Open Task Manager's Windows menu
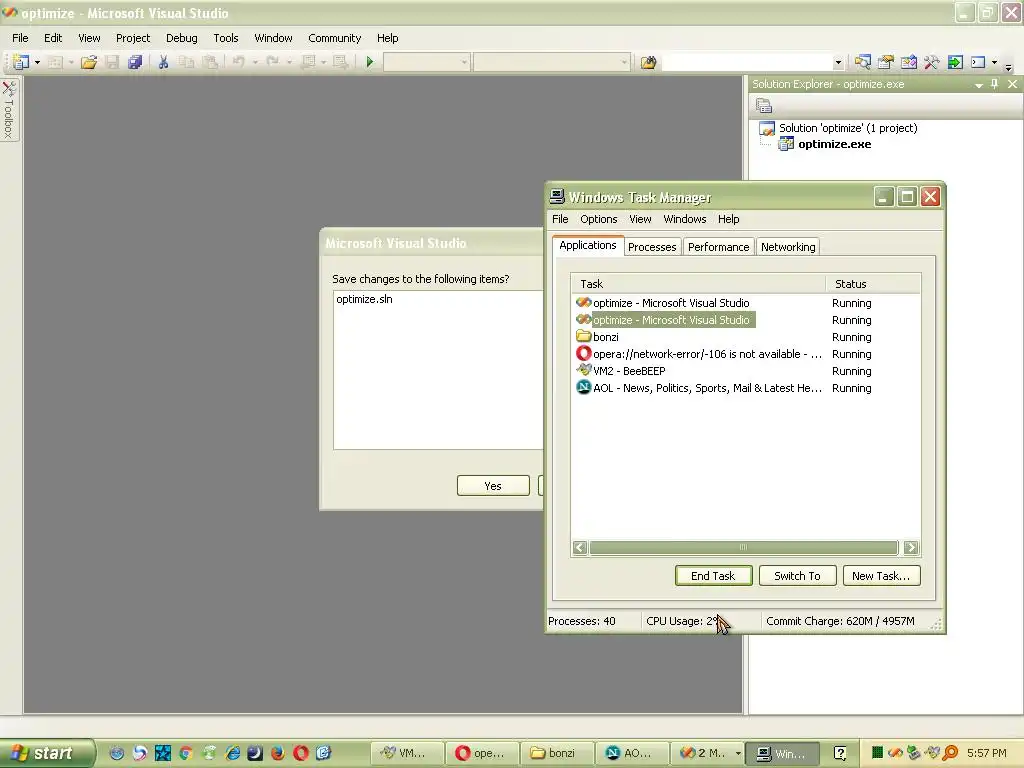1024x768 pixels. (x=684, y=219)
